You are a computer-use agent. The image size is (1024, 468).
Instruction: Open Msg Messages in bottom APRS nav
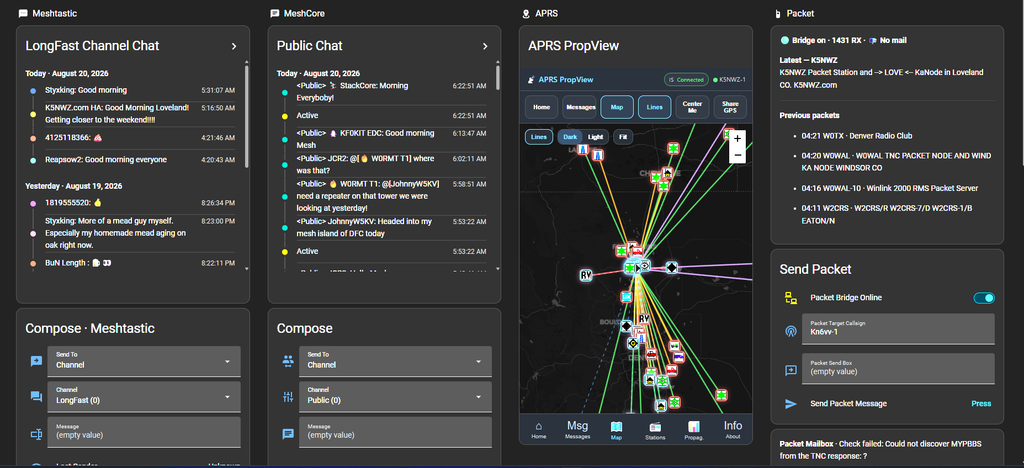(x=577, y=429)
